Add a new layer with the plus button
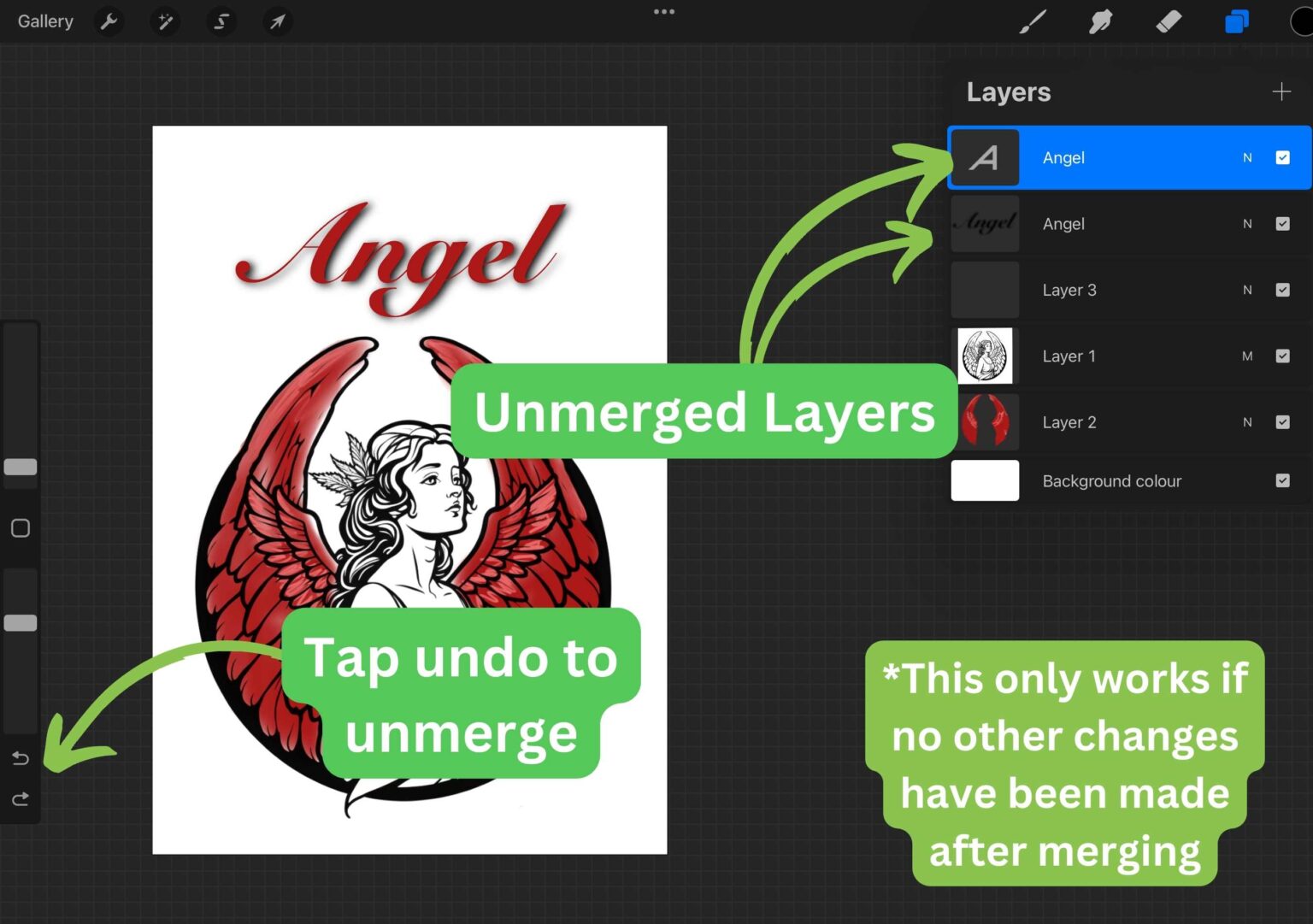Viewport: 1313px width, 924px height. coord(1281,91)
